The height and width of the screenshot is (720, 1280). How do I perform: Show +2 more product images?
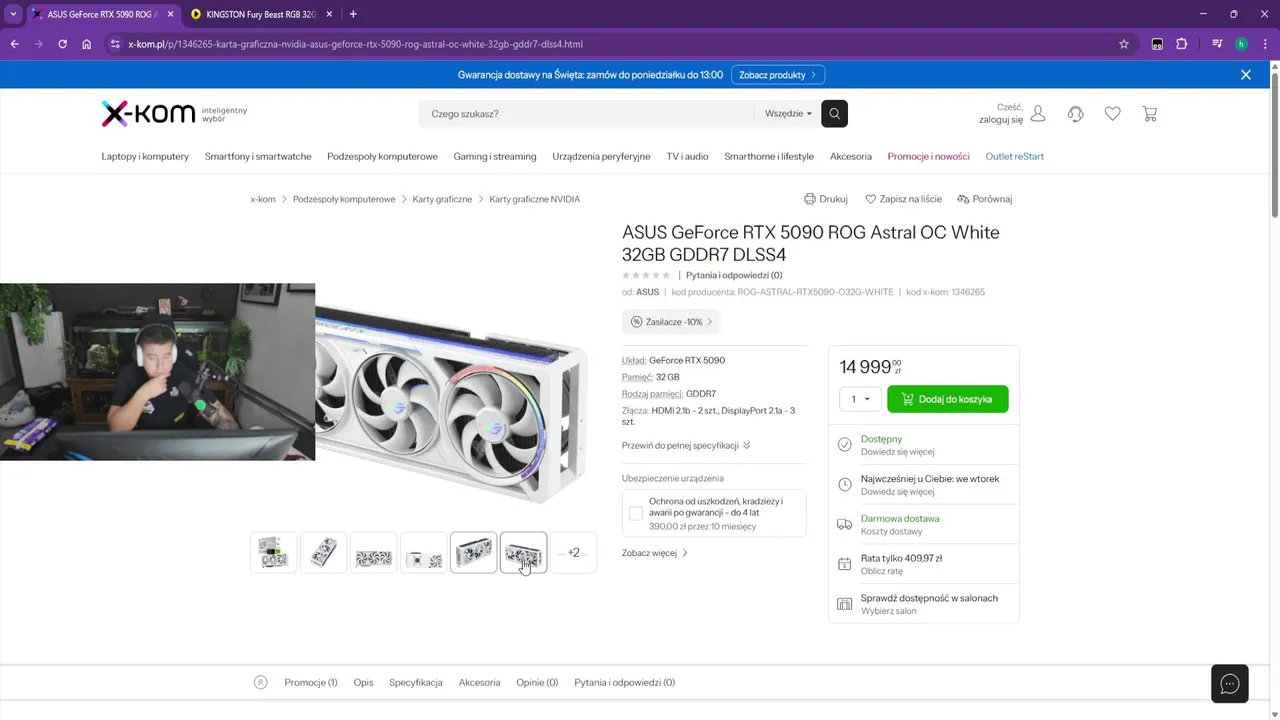coord(573,553)
